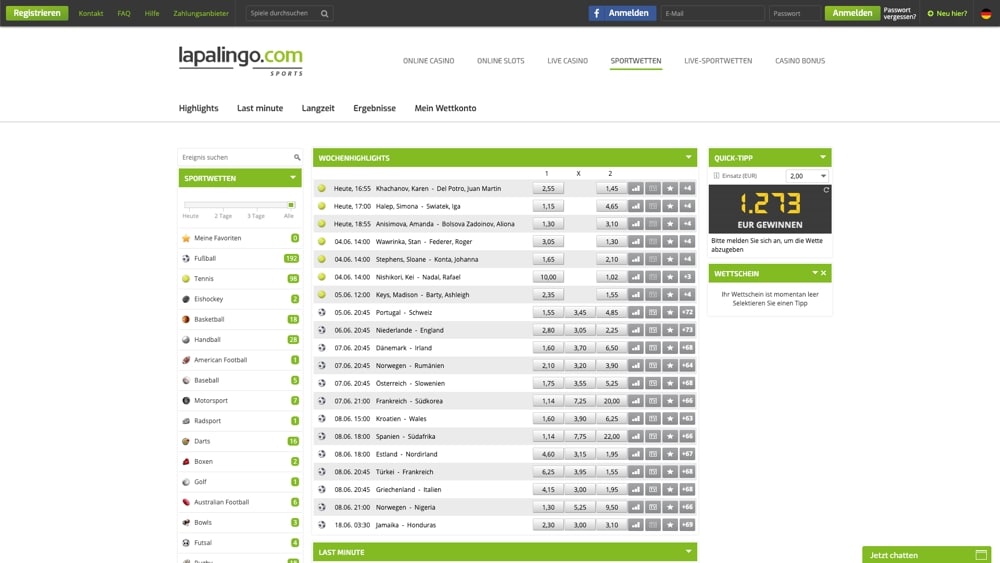Screen dimensions: 1000x563
Task: Switch to the Langzeit tab
Action: point(318,108)
